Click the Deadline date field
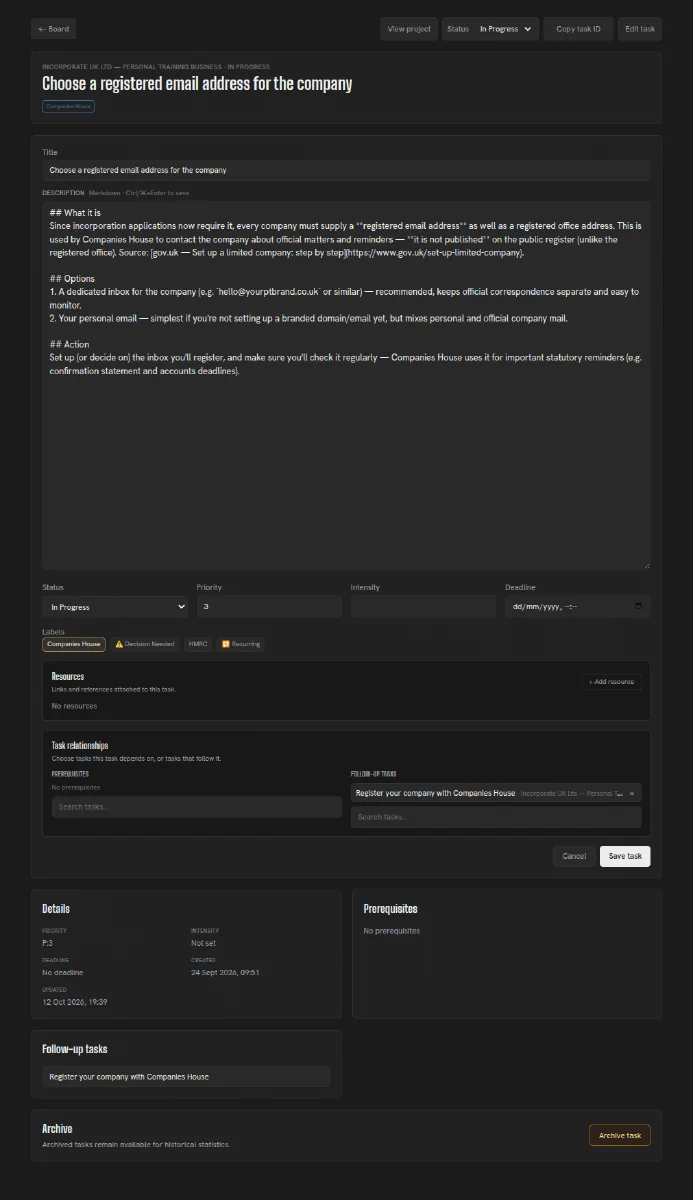 pyautogui.click(x=577, y=607)
